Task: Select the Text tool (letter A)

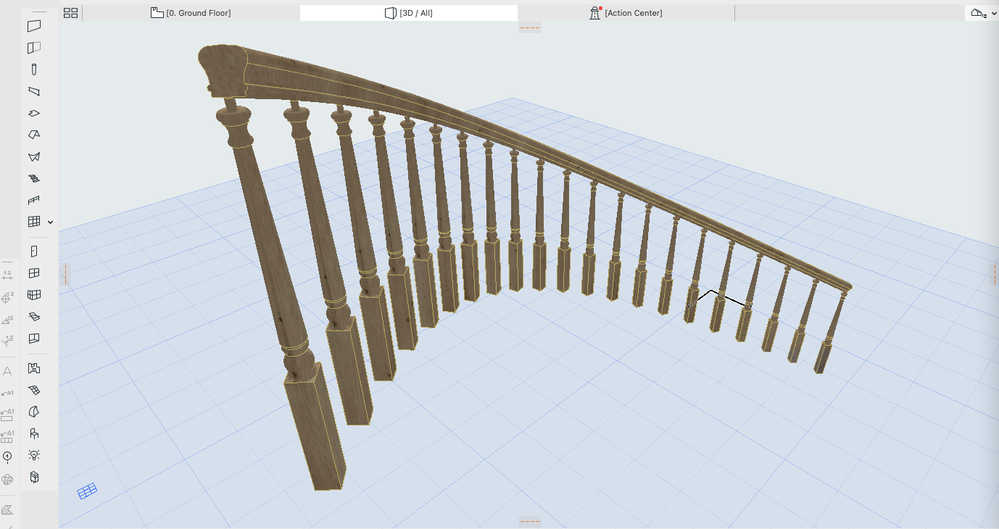Action: (8, 371)
